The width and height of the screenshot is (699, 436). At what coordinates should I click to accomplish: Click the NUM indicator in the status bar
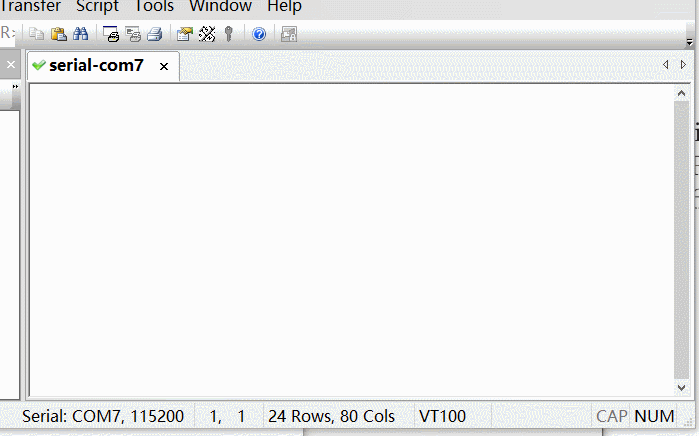pos(654,416)
